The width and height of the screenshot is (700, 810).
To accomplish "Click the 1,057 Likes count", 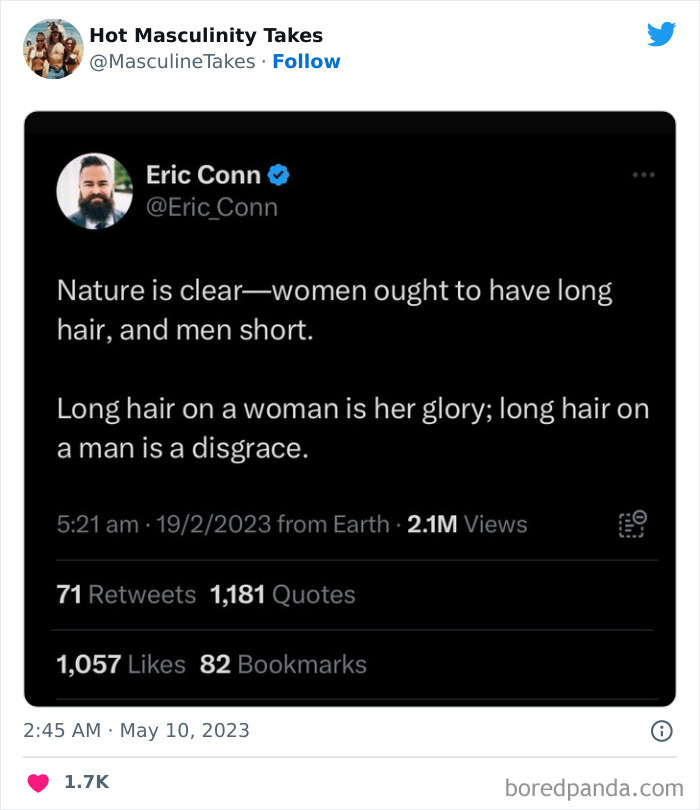I will (120, 664).
